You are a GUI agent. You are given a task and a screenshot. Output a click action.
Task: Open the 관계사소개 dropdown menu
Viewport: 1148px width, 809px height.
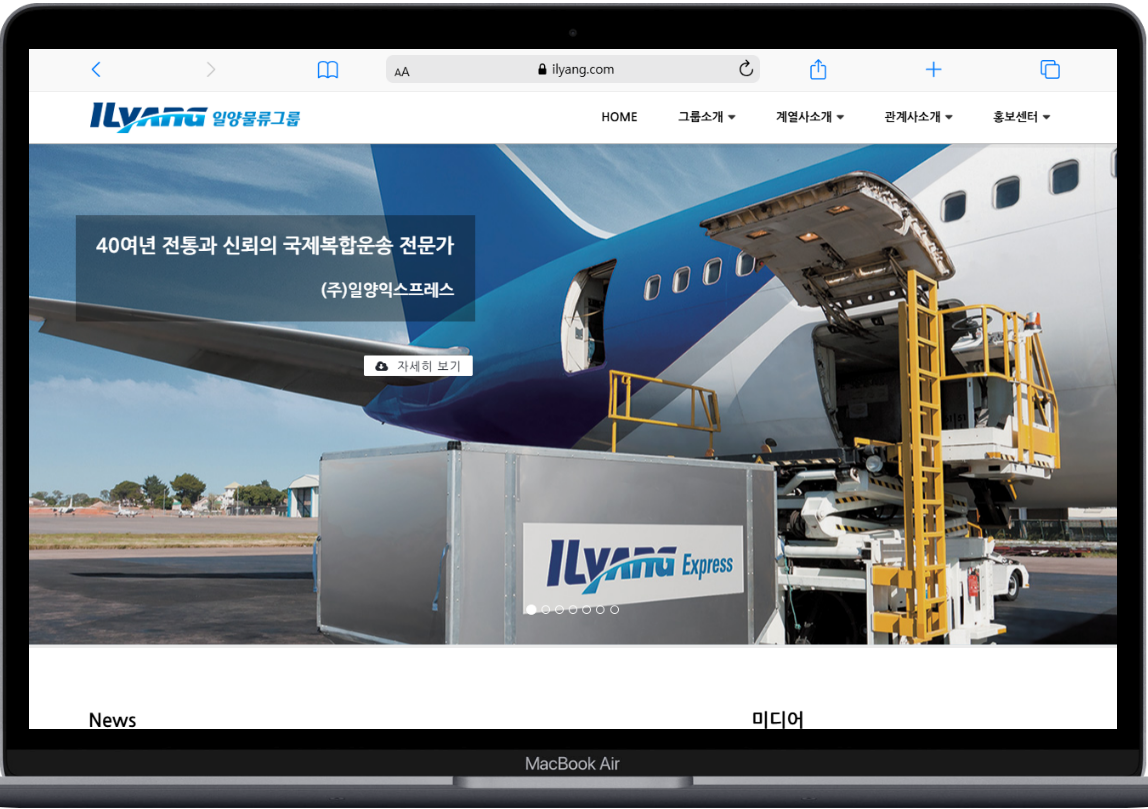point(918,117)
